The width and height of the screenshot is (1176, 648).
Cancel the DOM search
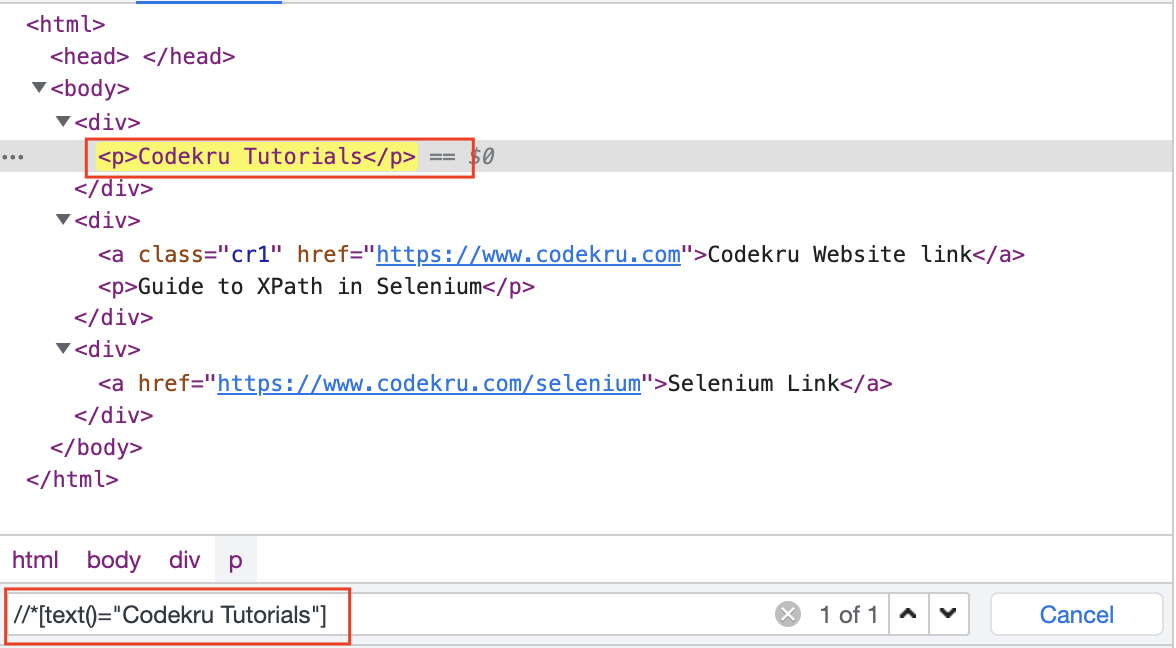(1076, 615)
